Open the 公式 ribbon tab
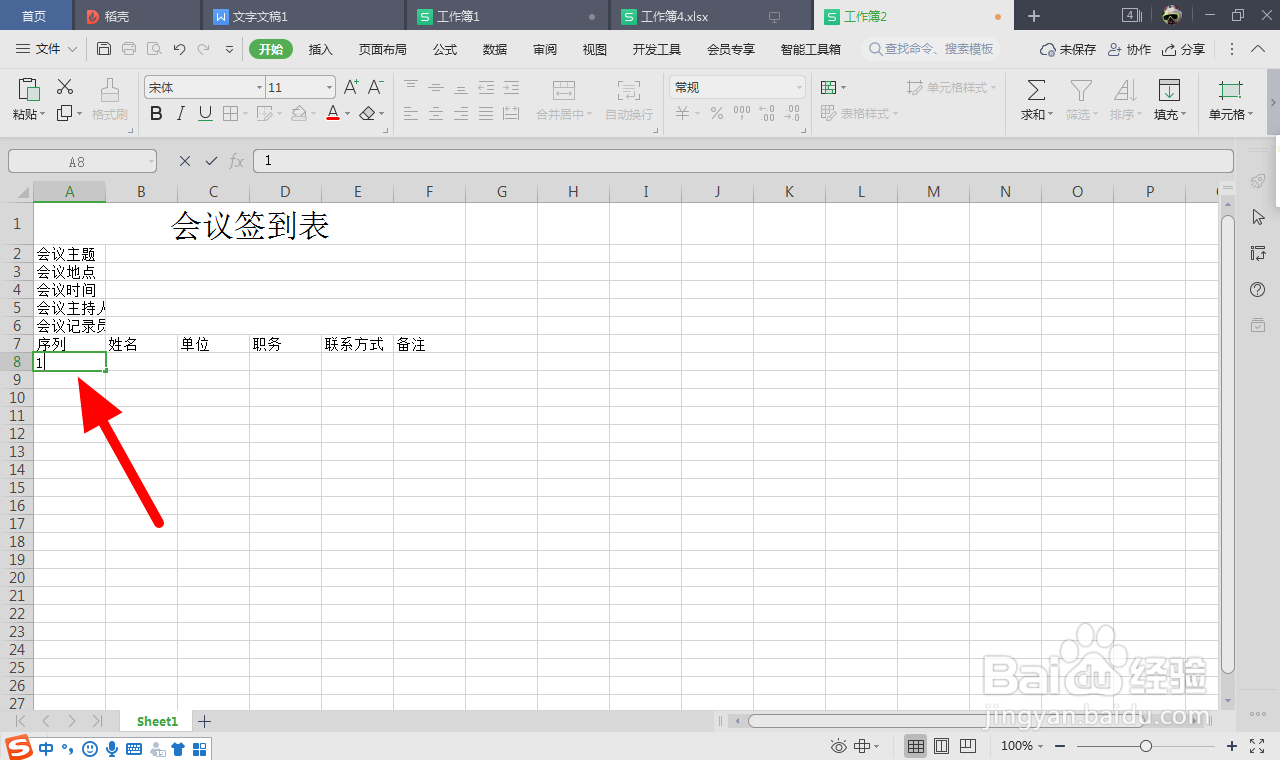 (445, 49)
